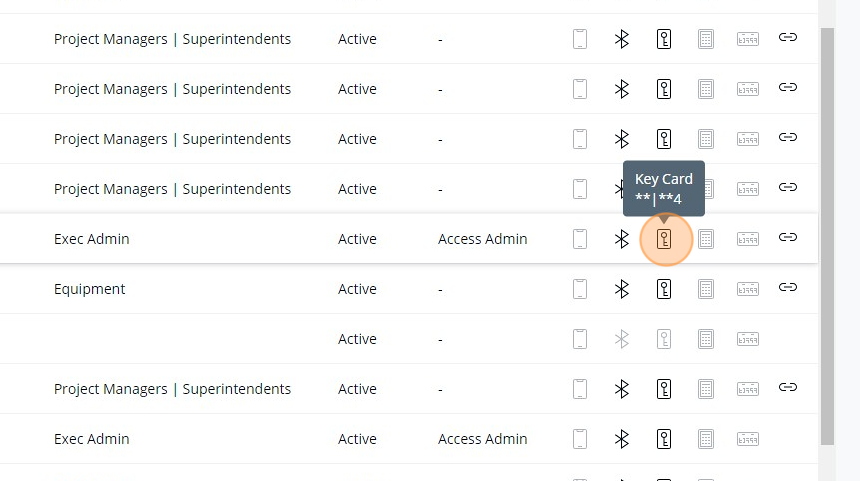The height and width of the screenshot is (481, 860).
Task: Click the keypad icon in the highlighted Exec Admin row
Action: pyautogui.click(x=706, y=239)
